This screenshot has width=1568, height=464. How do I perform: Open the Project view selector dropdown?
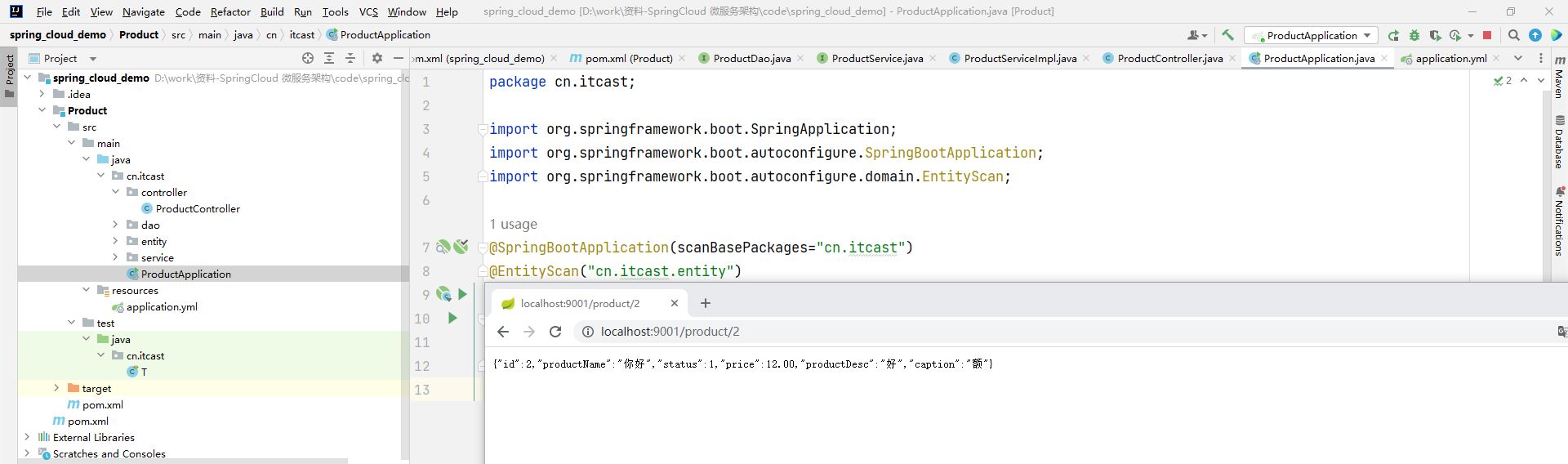(62, 58)
